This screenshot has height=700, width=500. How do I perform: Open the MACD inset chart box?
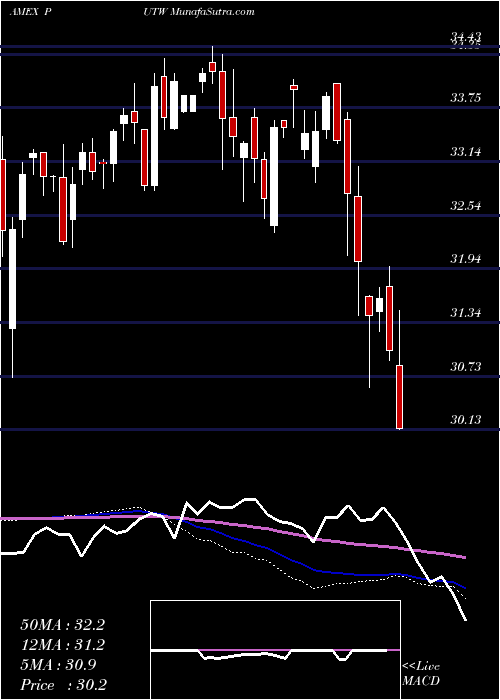275,650
